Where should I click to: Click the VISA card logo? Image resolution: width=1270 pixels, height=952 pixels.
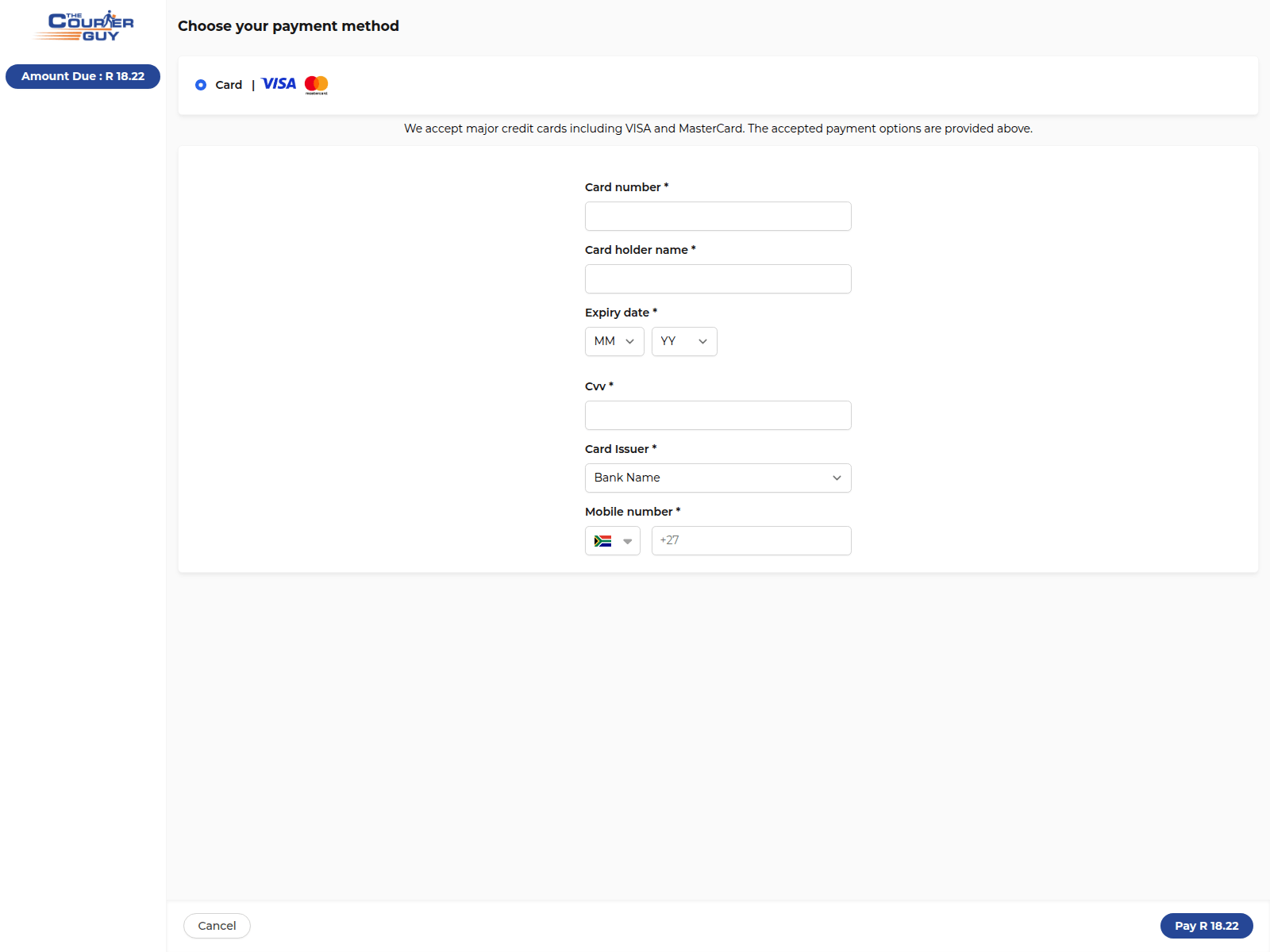click(x=279, y=84)
